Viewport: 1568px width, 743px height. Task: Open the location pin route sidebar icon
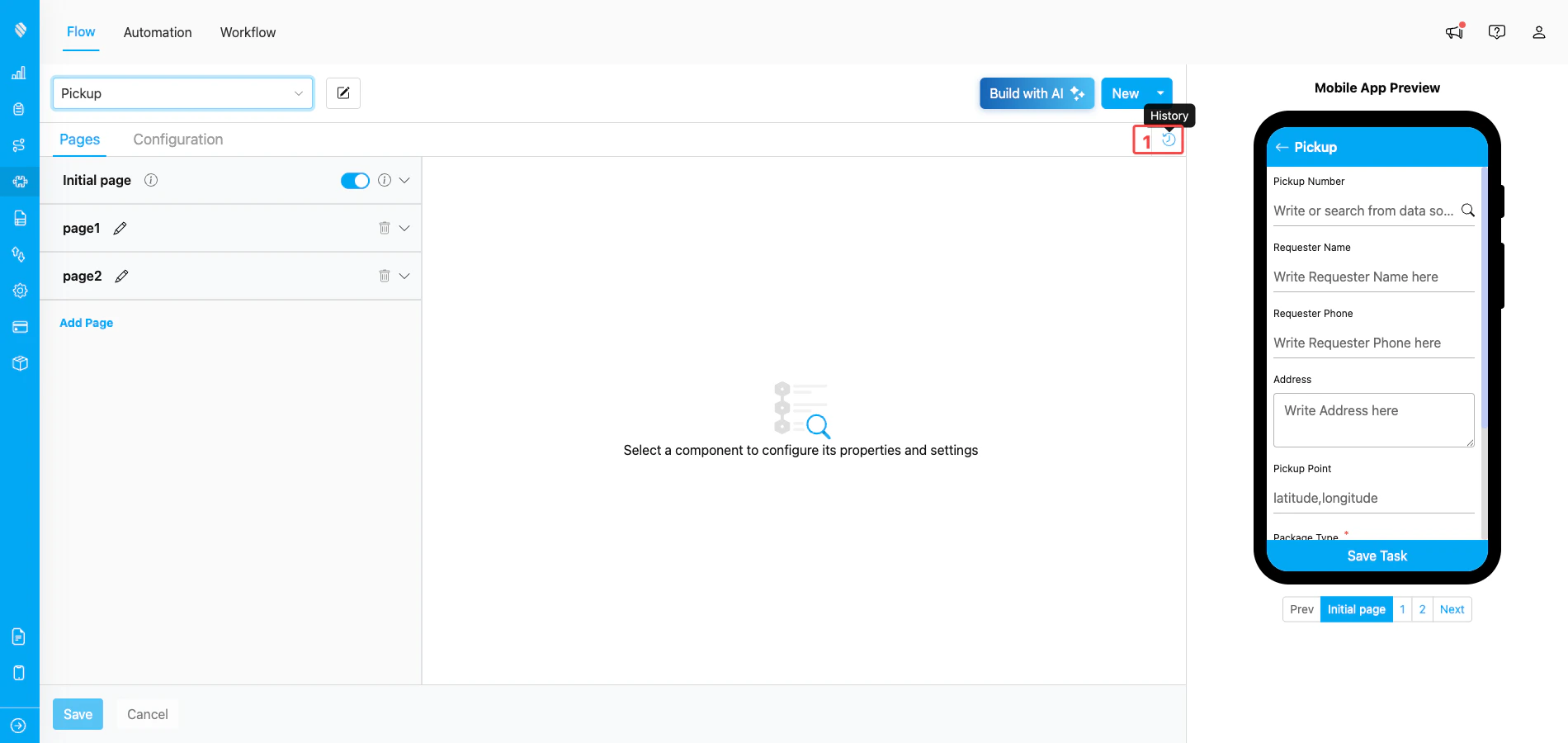(19, 254)
